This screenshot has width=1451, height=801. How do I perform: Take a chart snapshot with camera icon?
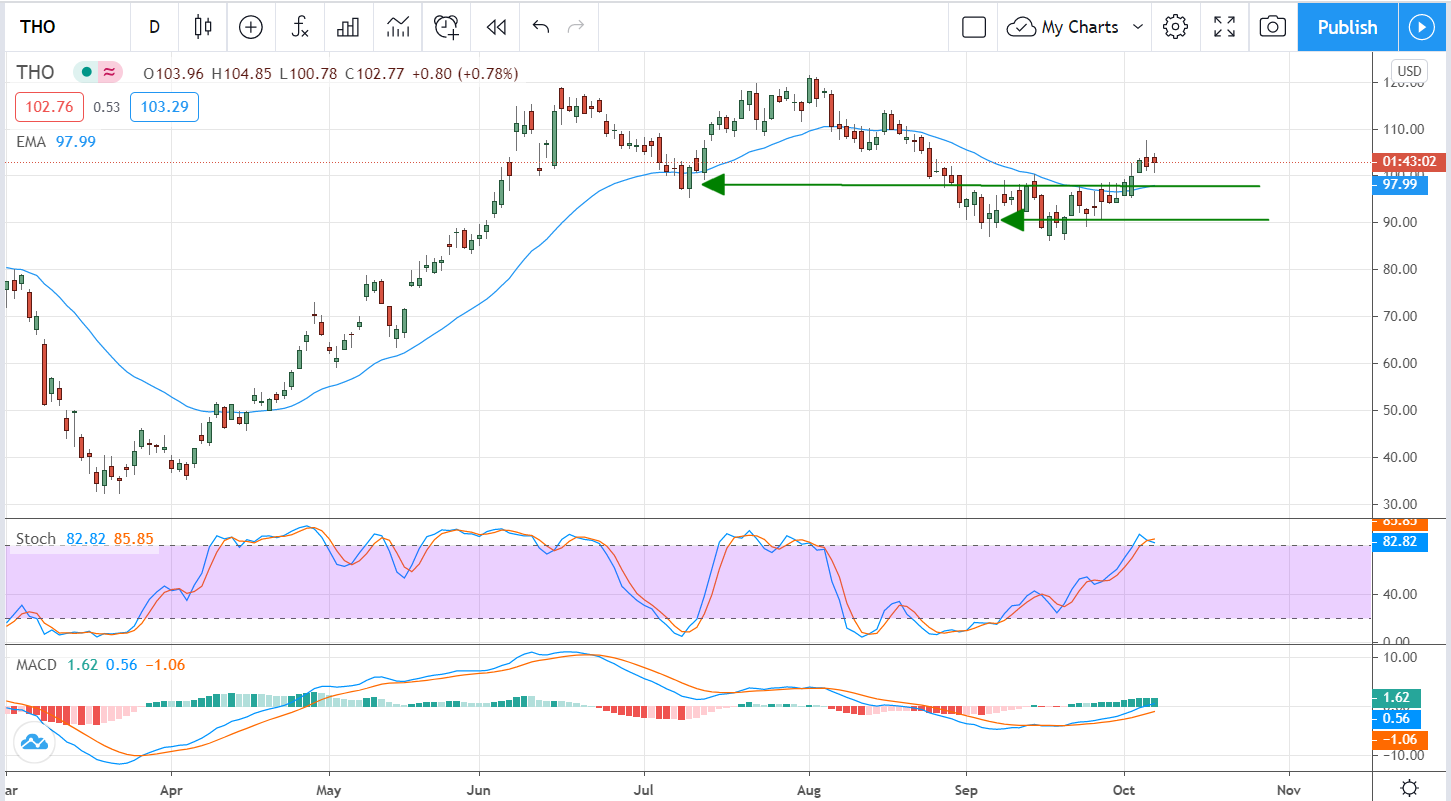1272,27
